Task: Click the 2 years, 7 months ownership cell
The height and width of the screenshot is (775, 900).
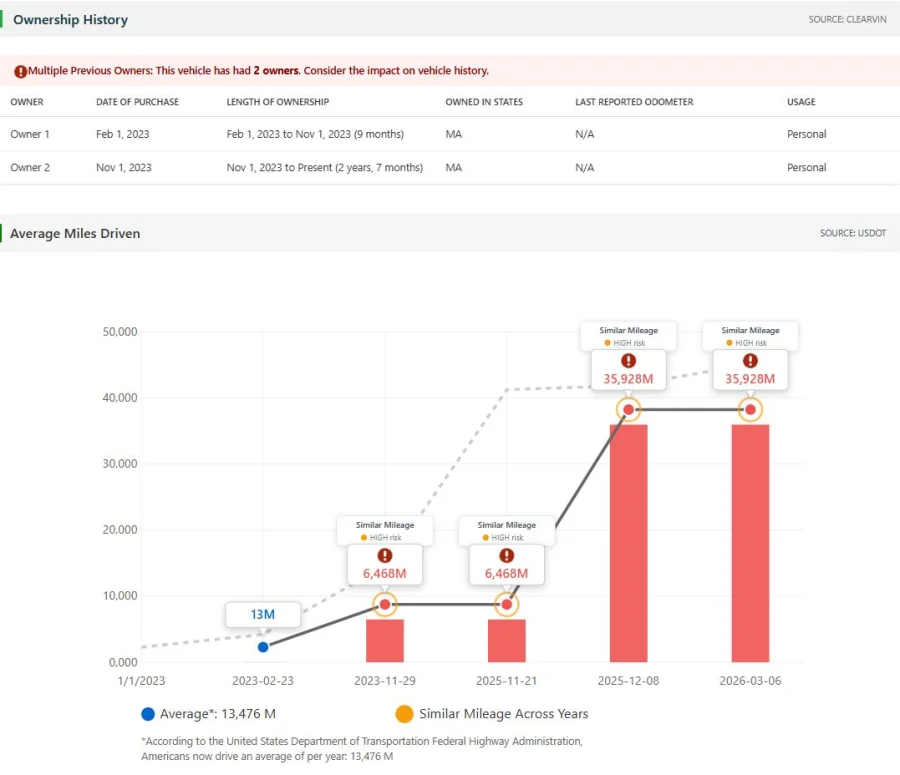Action: click(x=324, y=167)
